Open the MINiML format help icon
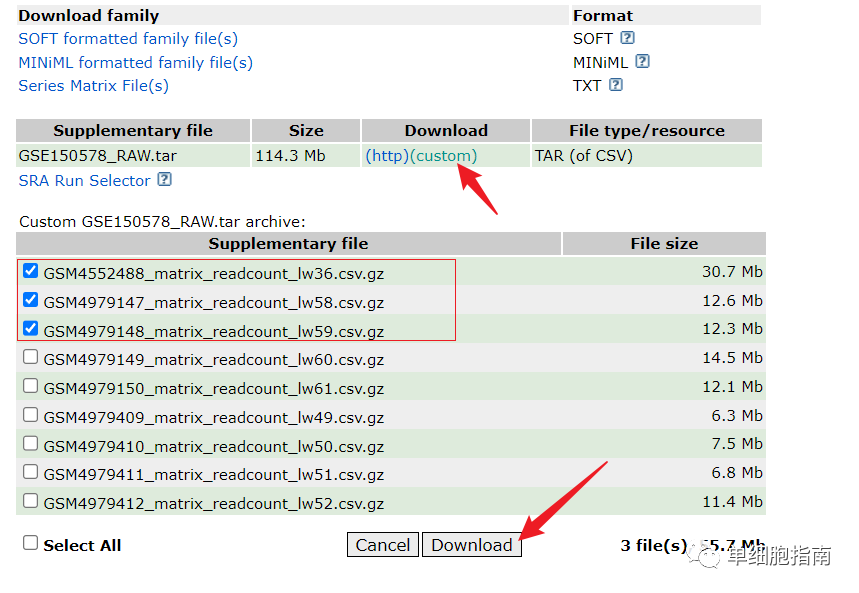This screenshot has height=593, width=859. point(642,61)
